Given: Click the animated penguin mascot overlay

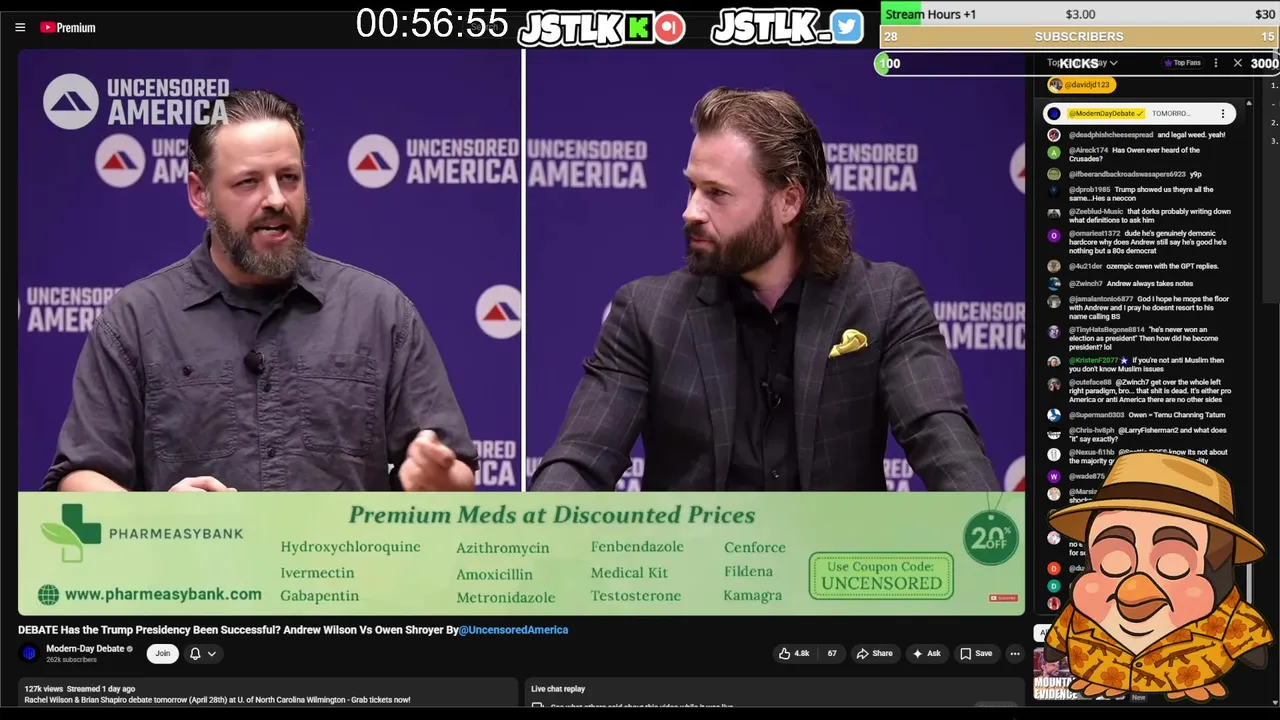Looking at the screenshot, I should tap(1158, 578).
